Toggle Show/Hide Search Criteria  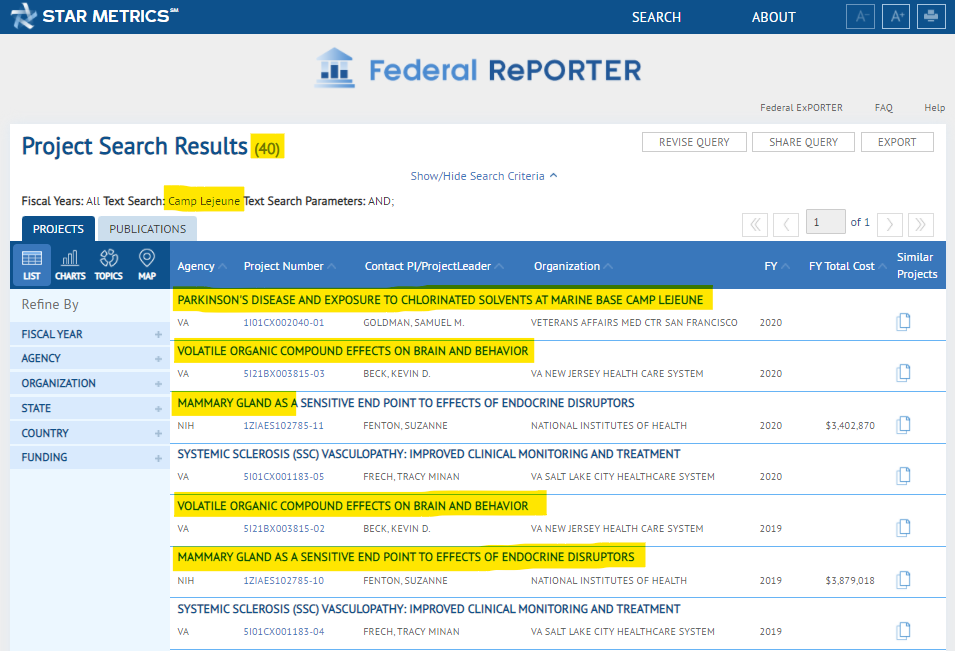(484, 176)
